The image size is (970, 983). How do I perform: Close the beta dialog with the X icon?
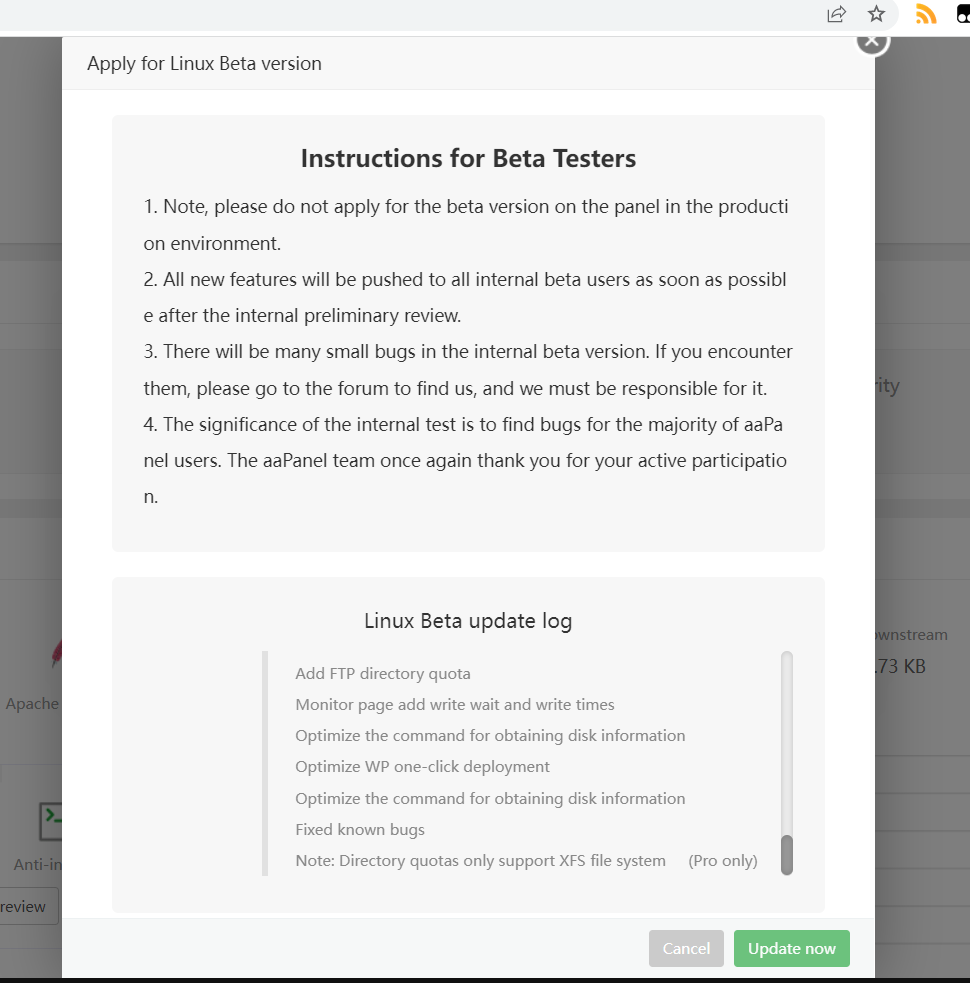pyautogui.click(x=873, y=41)
